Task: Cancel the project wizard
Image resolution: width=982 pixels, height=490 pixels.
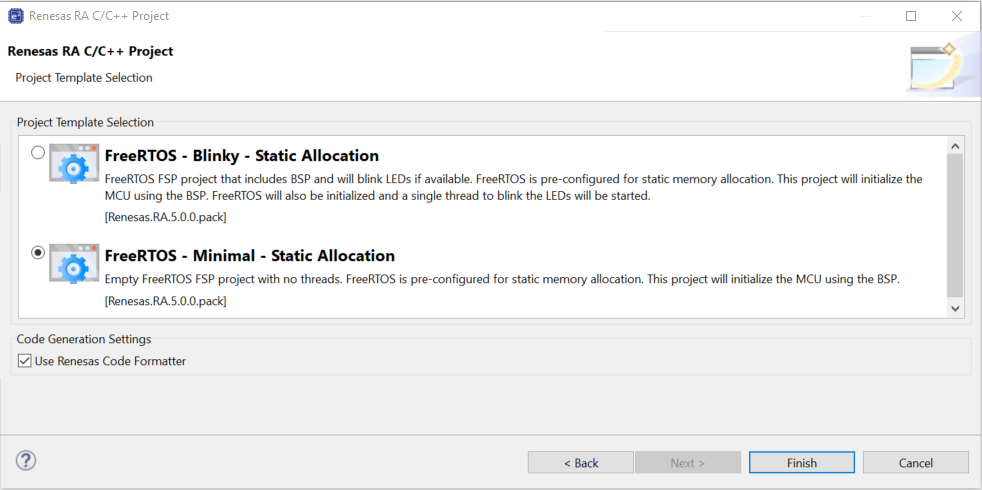Action: (x=916, y=463)
